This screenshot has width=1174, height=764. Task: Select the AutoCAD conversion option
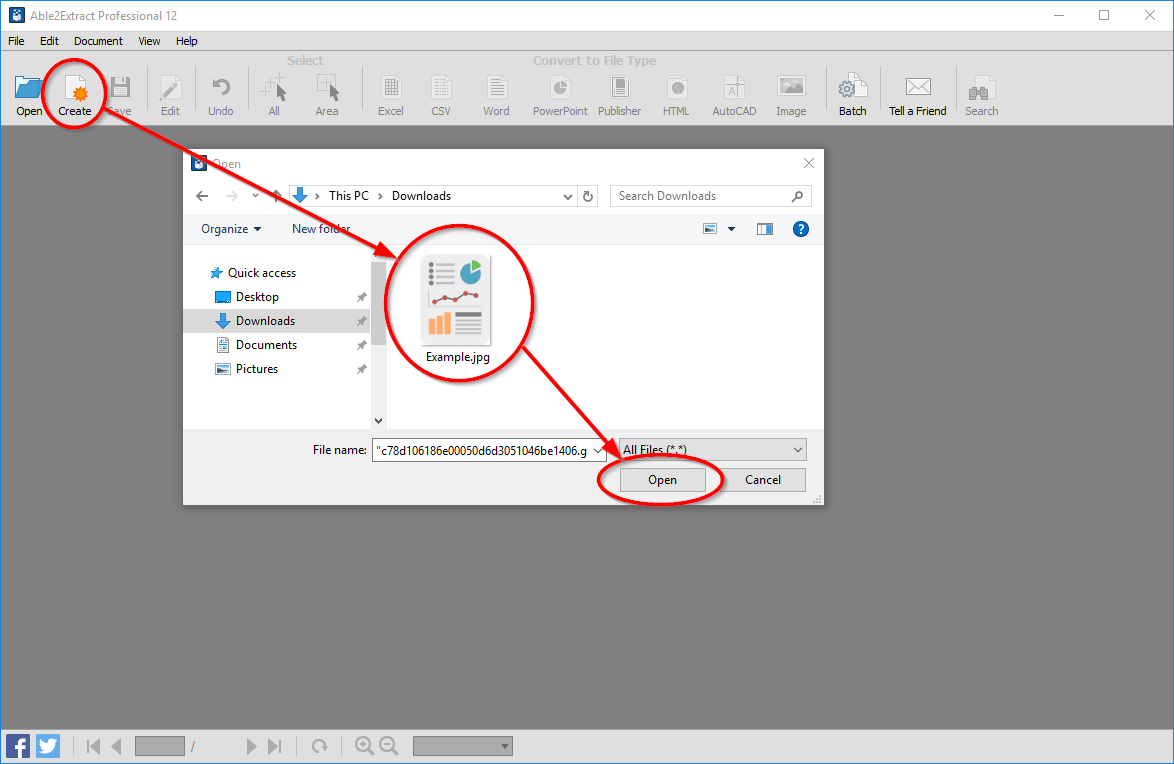click(x=733, y=93)
